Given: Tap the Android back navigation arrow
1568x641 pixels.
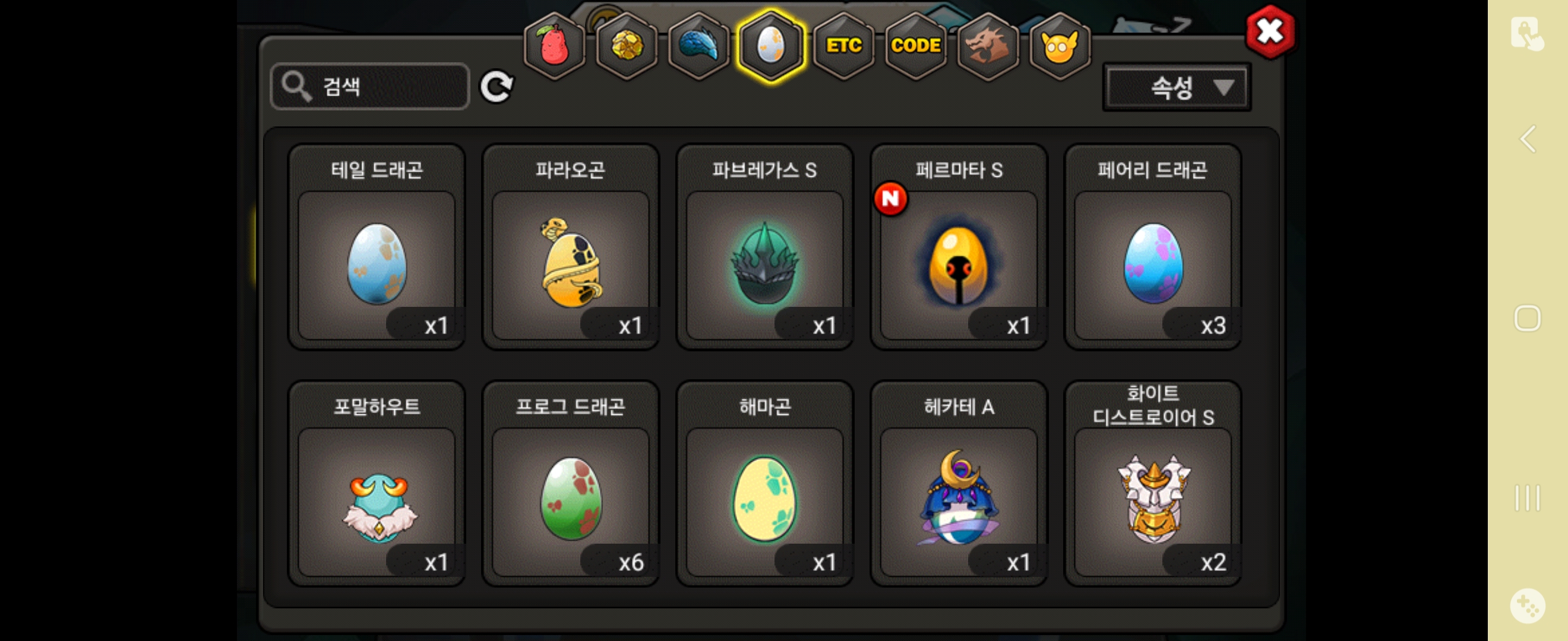Looking at the screenshot, I should (1527, 139).
